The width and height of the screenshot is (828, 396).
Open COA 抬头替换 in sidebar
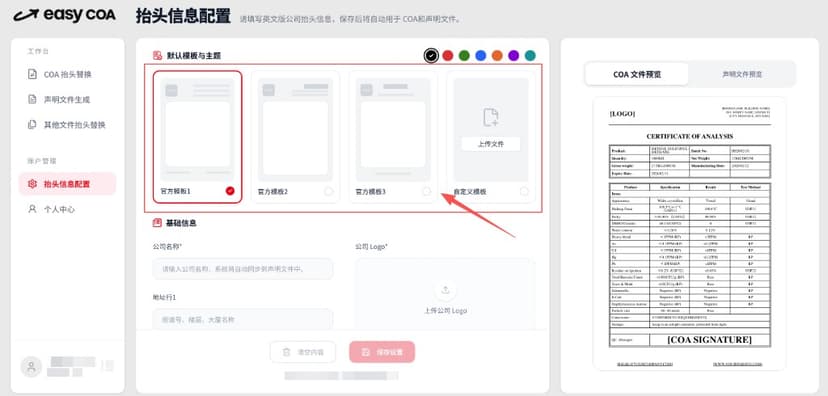(68, 74)
